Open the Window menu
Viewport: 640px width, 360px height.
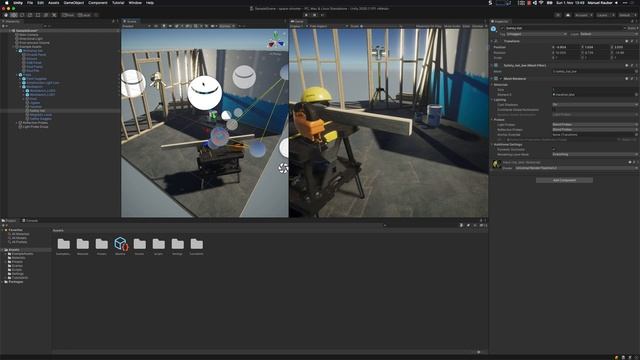pyautogui.click(x=135, y=3)
